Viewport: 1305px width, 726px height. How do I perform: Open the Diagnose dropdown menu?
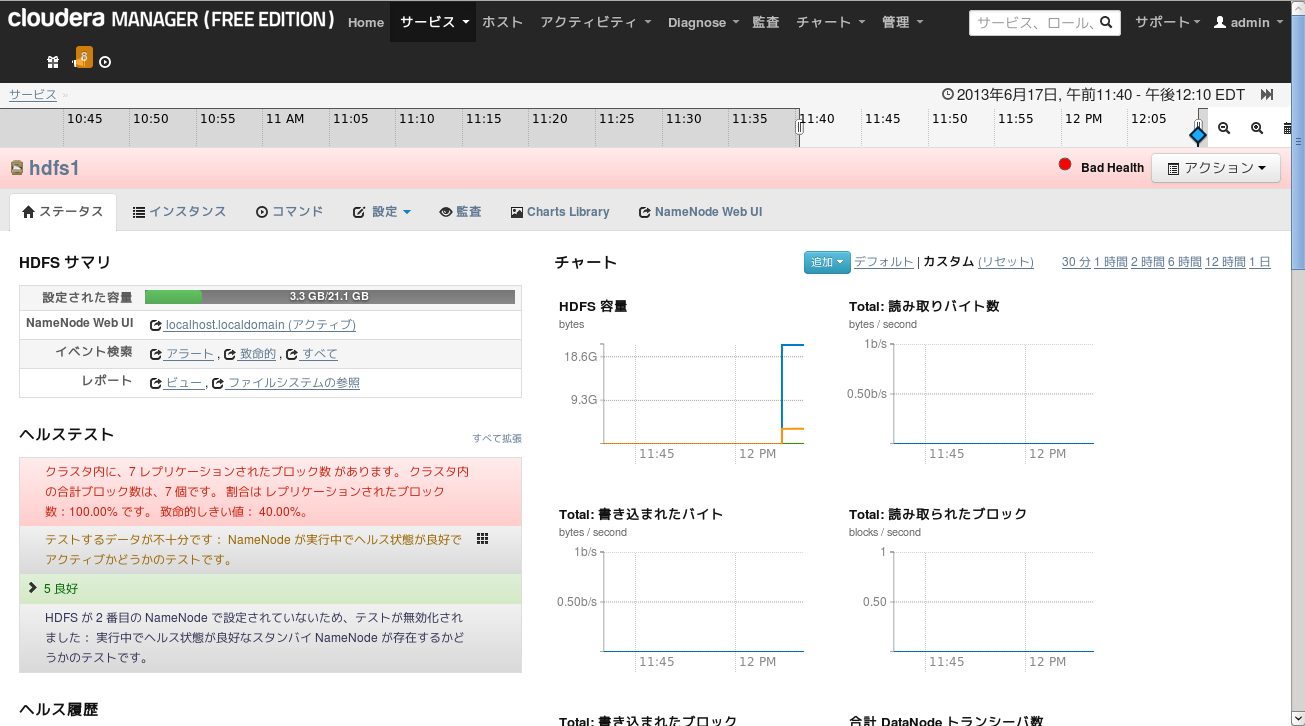tap(704, 22)
